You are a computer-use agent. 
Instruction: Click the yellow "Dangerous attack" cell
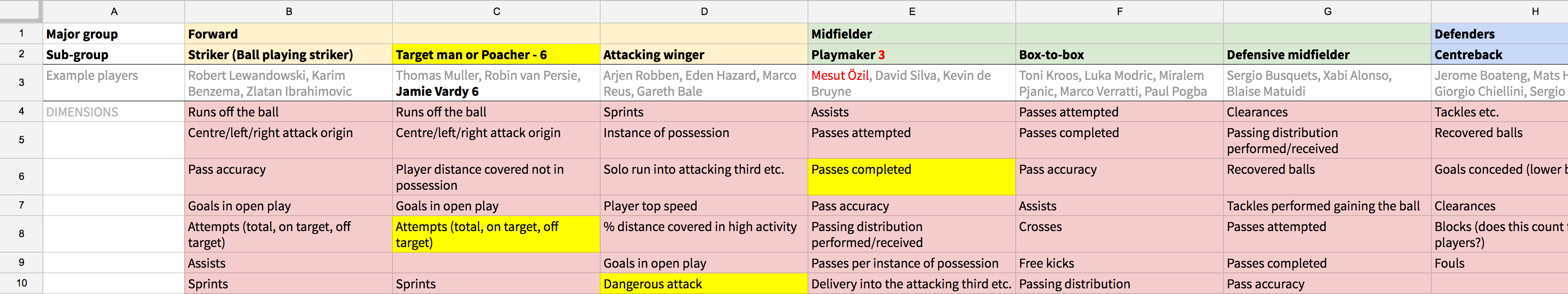(x=704, y=284)
